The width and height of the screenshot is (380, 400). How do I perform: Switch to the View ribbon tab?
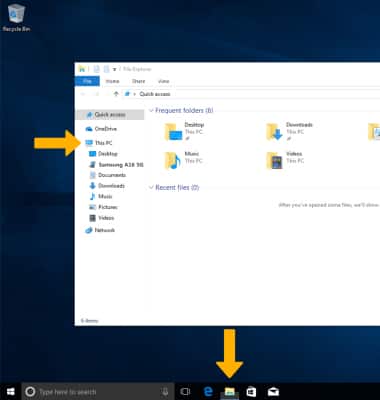pos(163,81)
